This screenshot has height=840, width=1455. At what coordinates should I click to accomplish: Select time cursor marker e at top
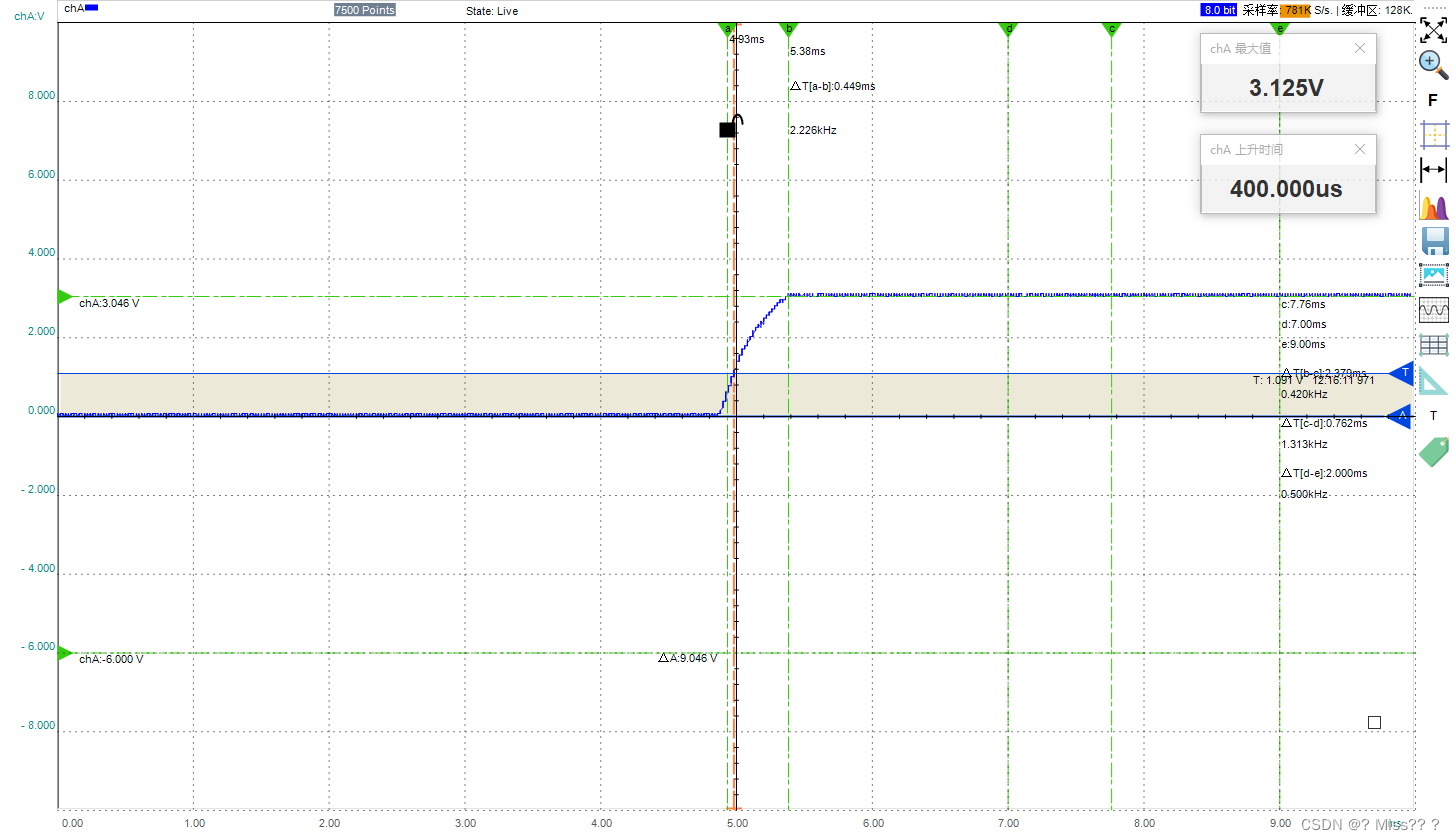point(1280,29)
